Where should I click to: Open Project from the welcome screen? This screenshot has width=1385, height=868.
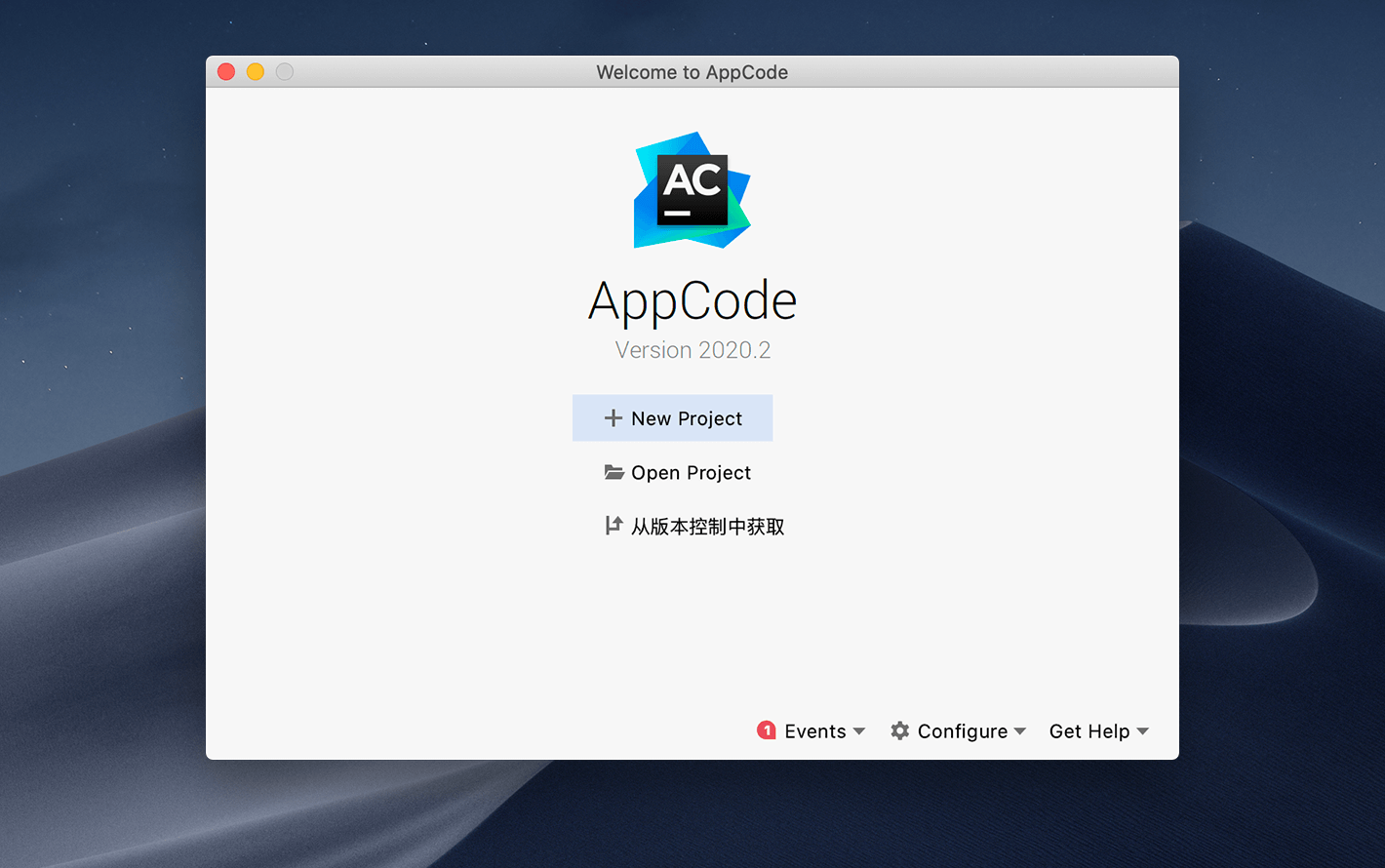point(677,473)
